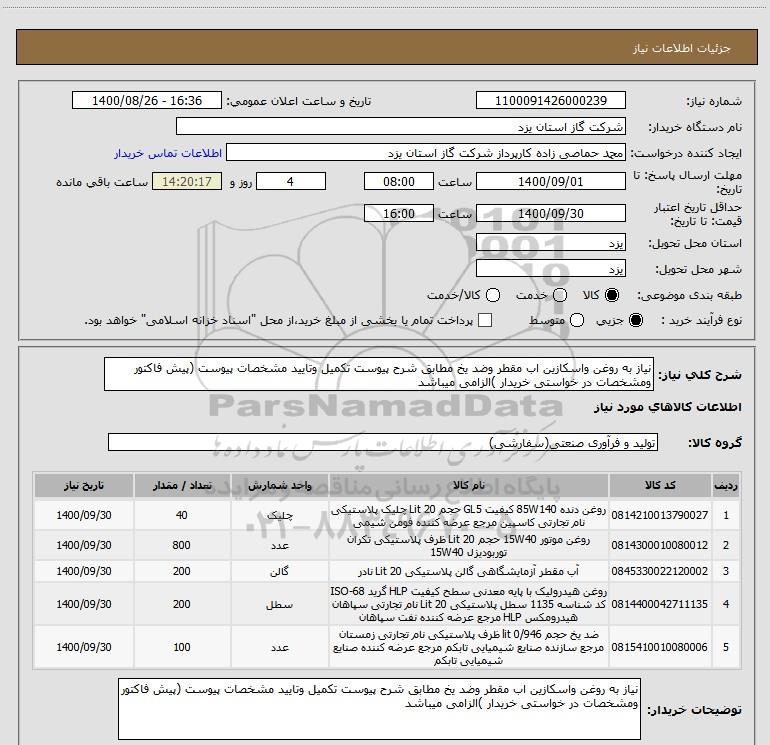Screen dimensions: 770x745
Task: Click unit cell سطل
Action: pyautogui.click(x=279, y=605)
